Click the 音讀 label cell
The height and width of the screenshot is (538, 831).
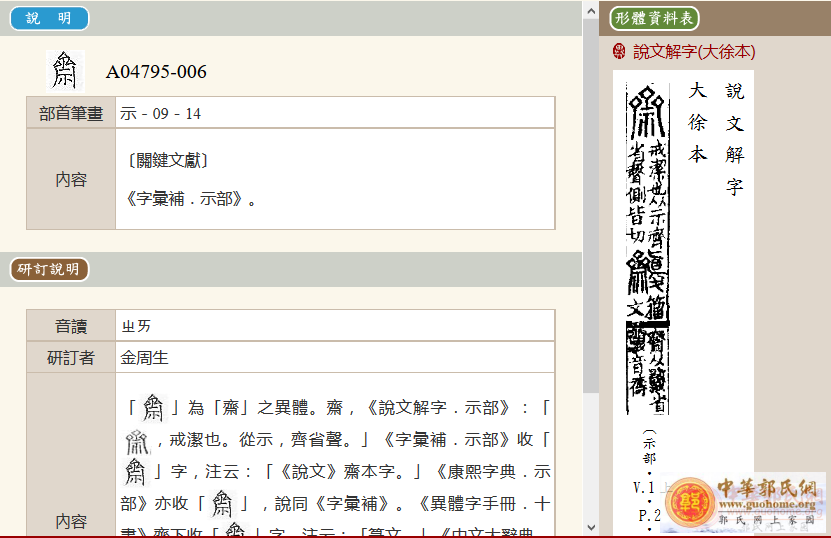(71, 326)
